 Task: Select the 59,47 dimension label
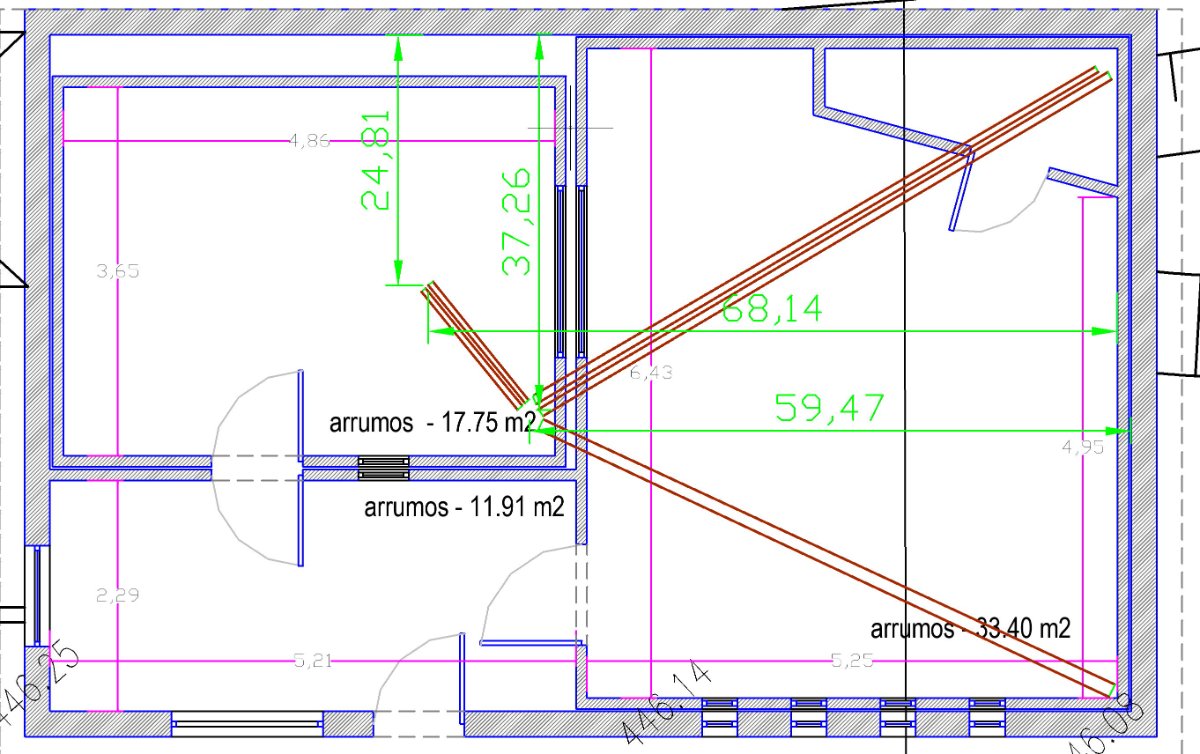830,407
